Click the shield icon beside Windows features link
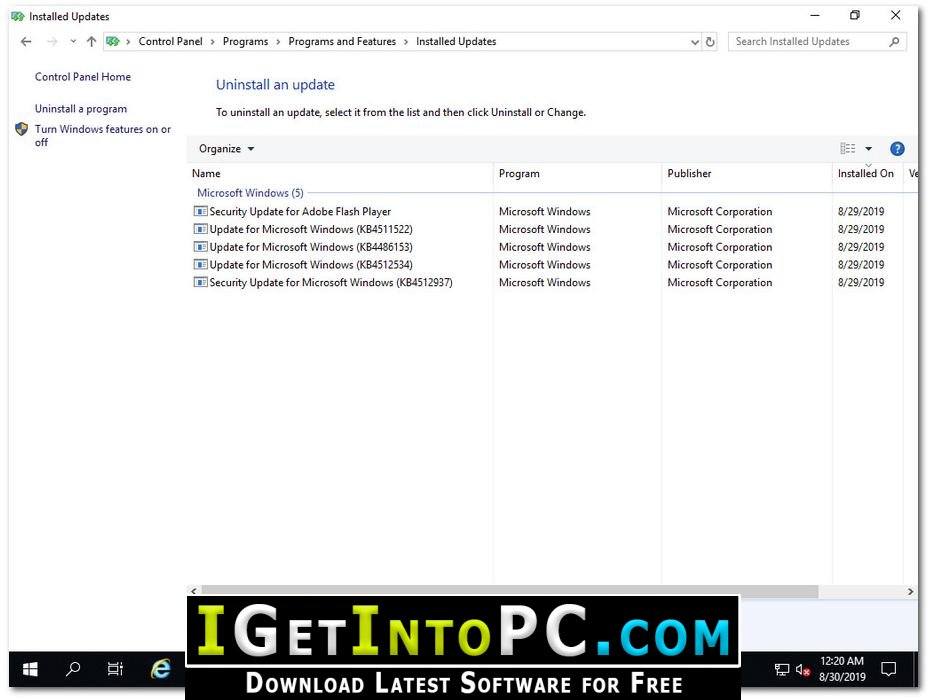The image size is (927, 700). (x=22, y=129)
